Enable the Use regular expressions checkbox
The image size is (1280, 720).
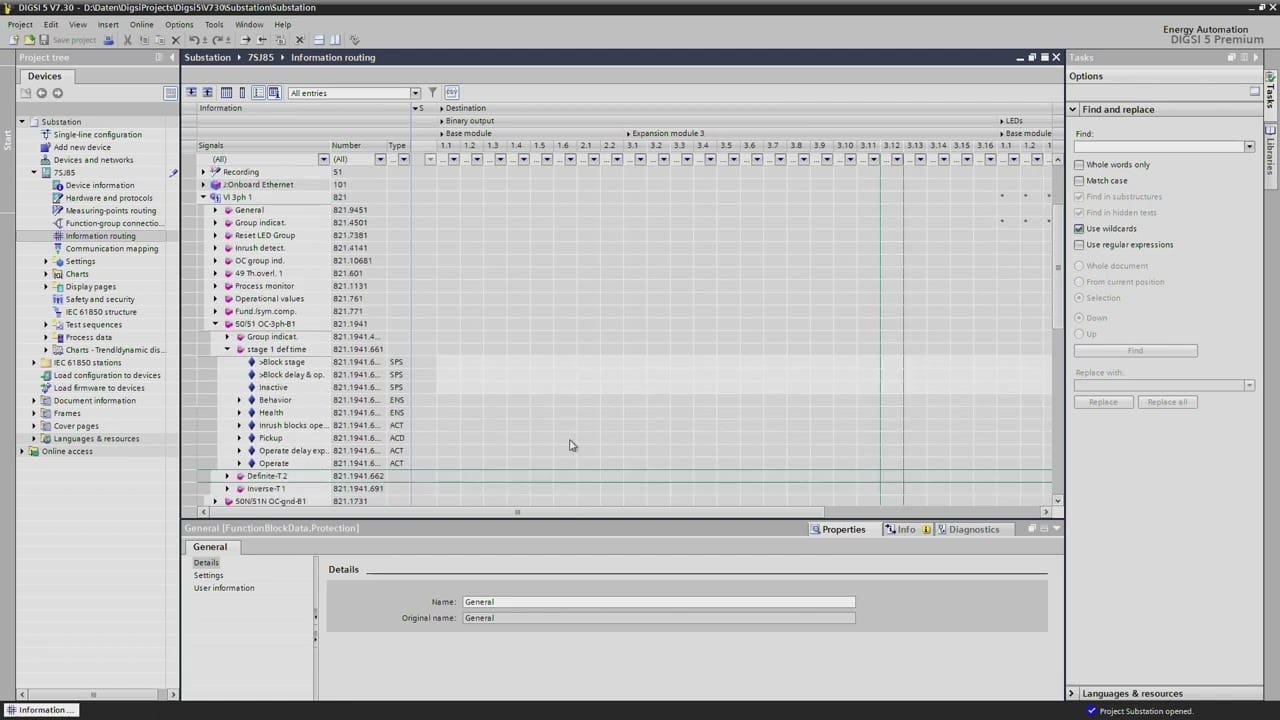1079,245
